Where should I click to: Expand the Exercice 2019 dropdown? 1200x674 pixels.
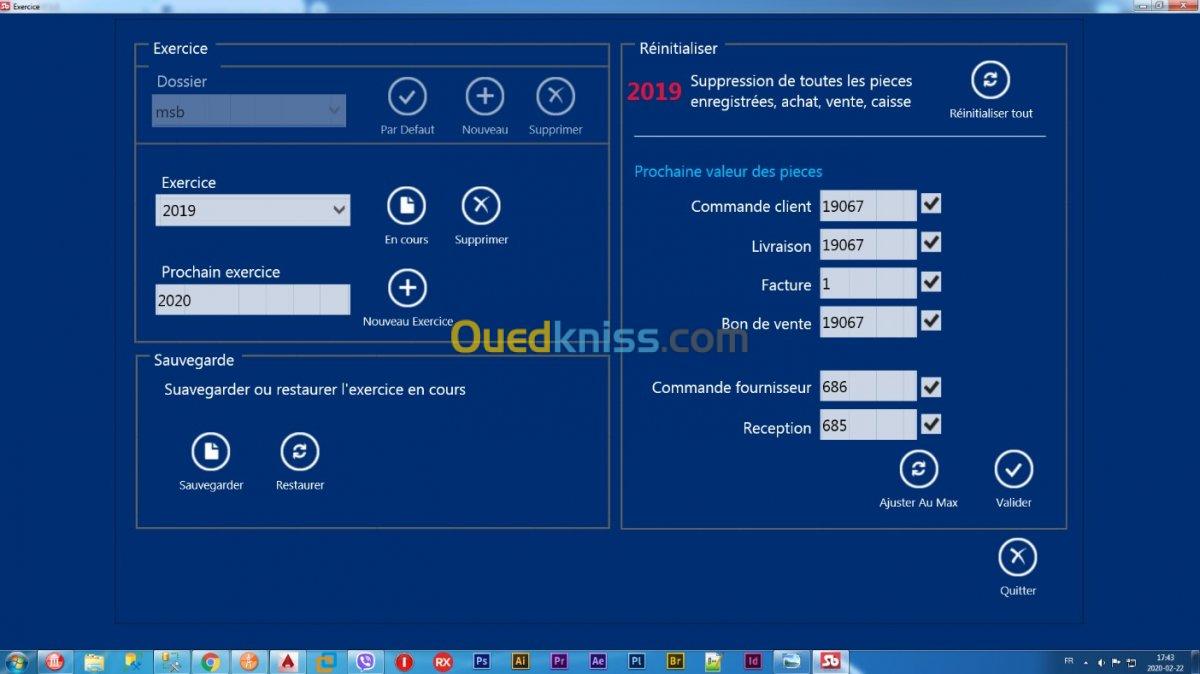[x=253, y=210]
